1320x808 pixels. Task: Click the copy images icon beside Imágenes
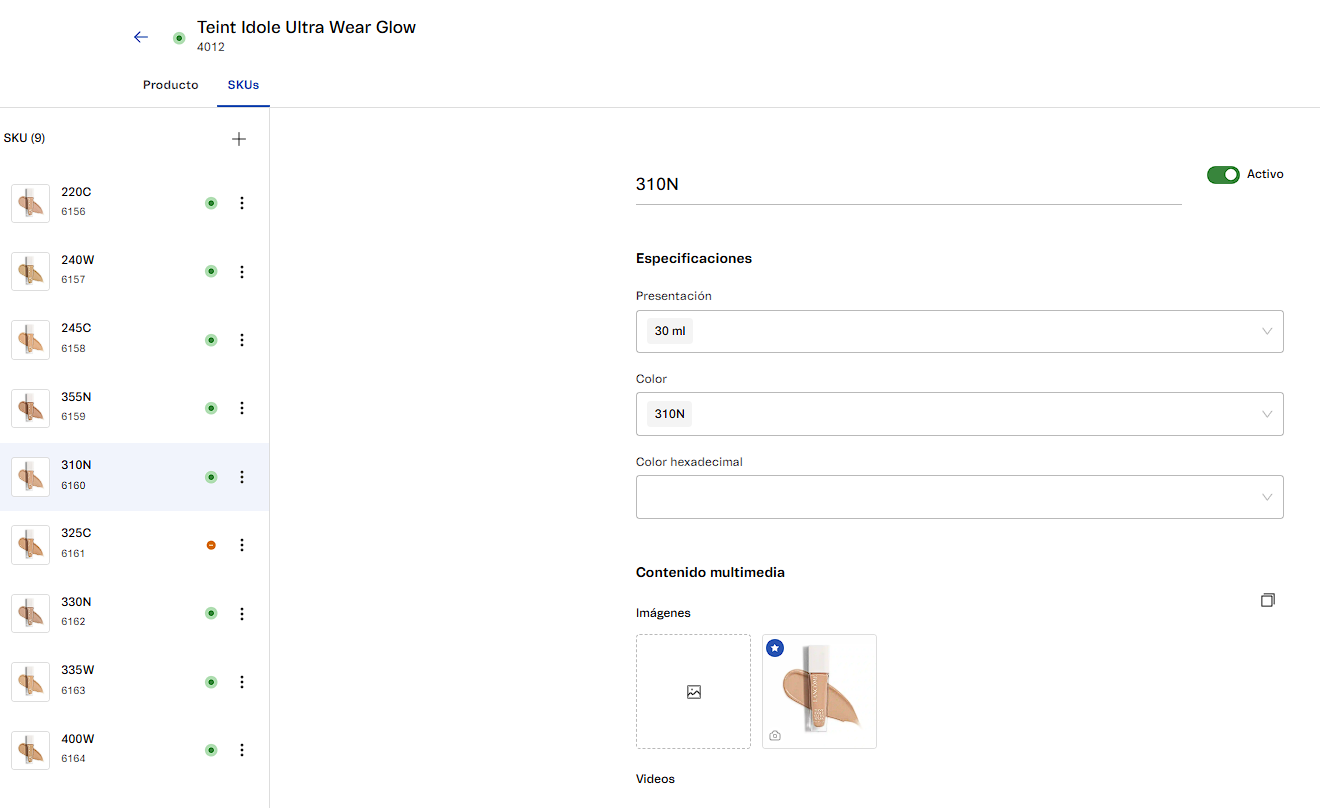pyautogui.click(x=1267, y=600)
